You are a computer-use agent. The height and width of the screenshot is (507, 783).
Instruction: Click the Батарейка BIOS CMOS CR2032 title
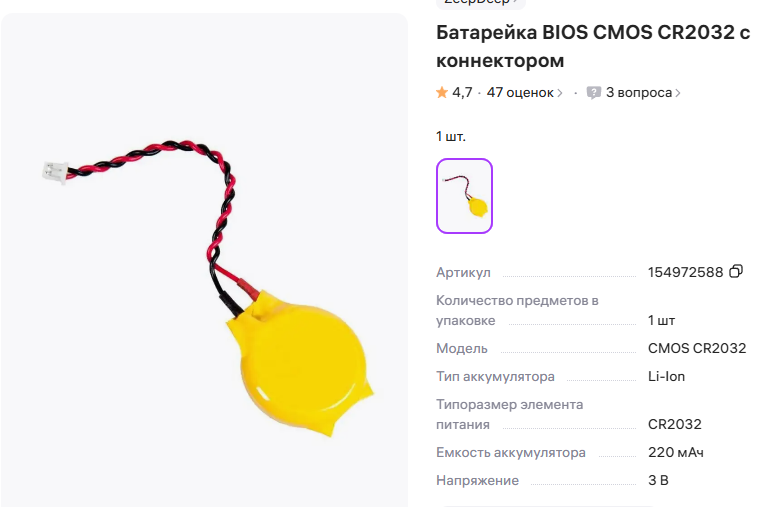tap(593, 46)
